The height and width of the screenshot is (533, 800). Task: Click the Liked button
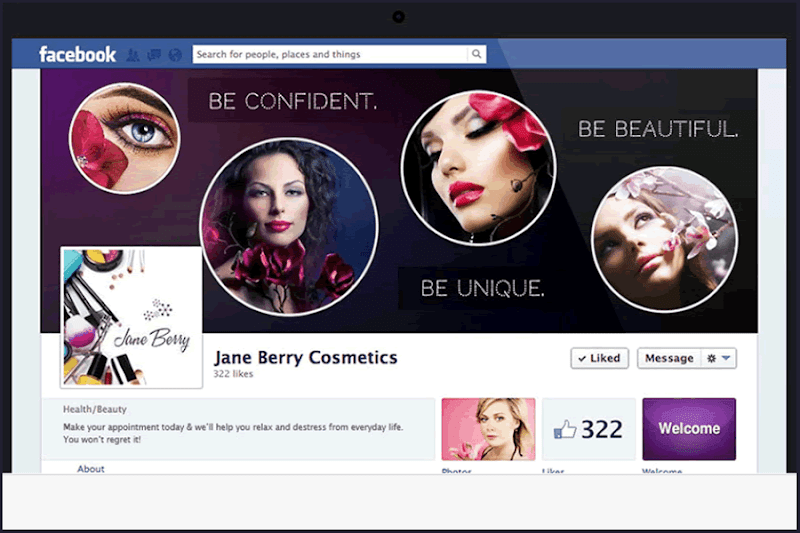tap(599, 358)
